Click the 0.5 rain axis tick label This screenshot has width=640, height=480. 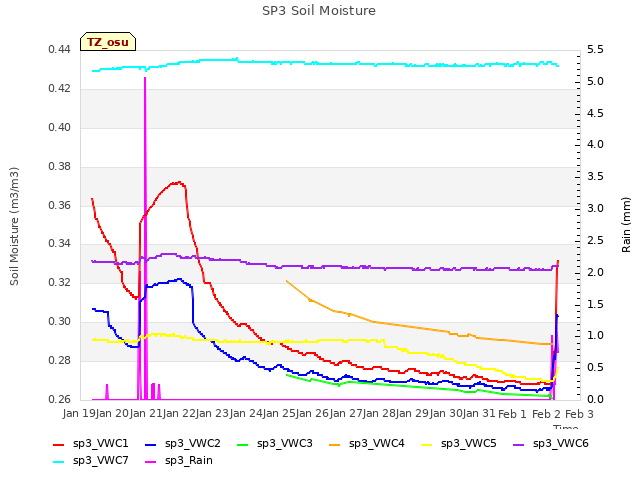(x=595, y=367)
